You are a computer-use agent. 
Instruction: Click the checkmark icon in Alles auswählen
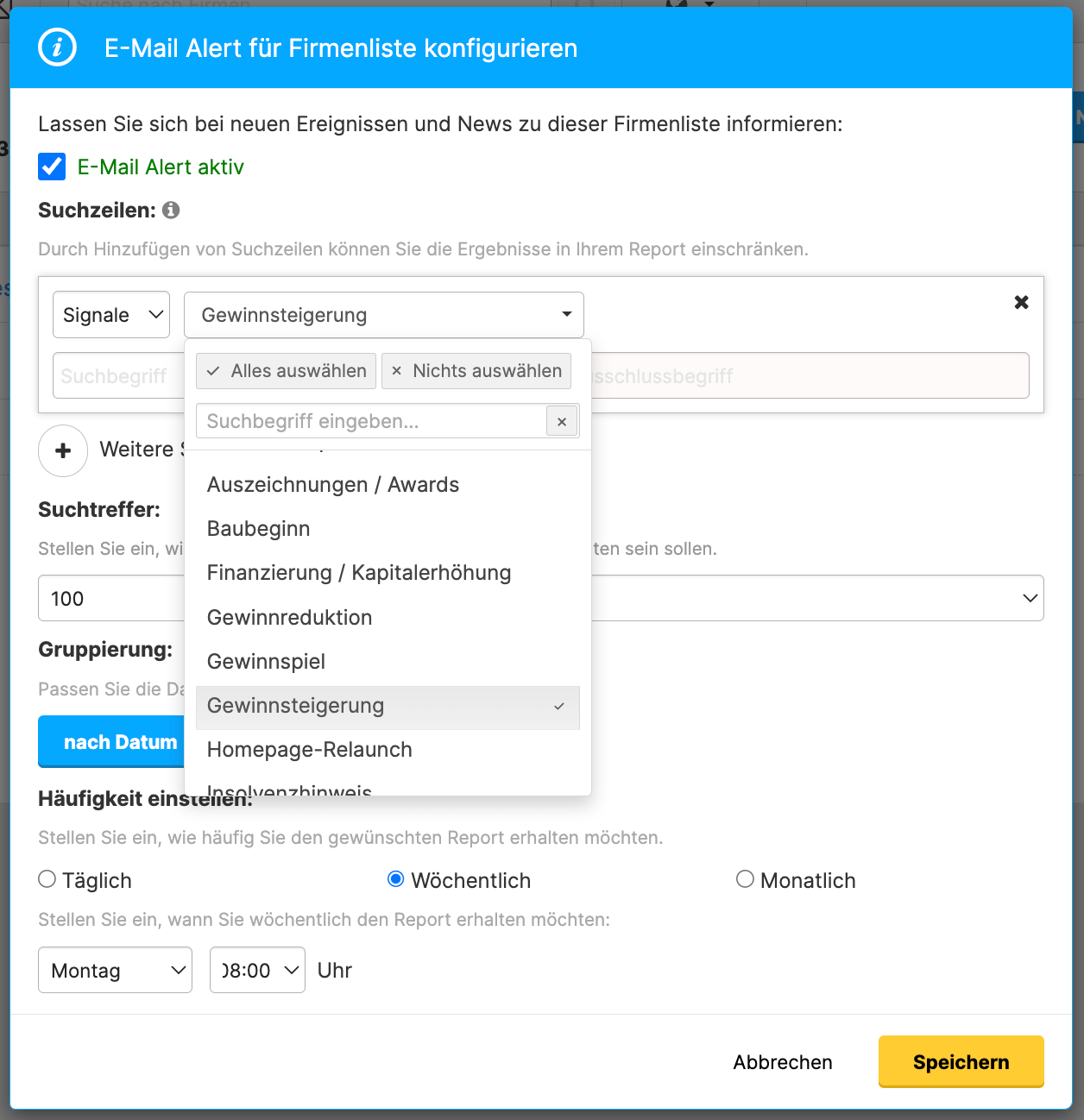[x=212, y=370]
